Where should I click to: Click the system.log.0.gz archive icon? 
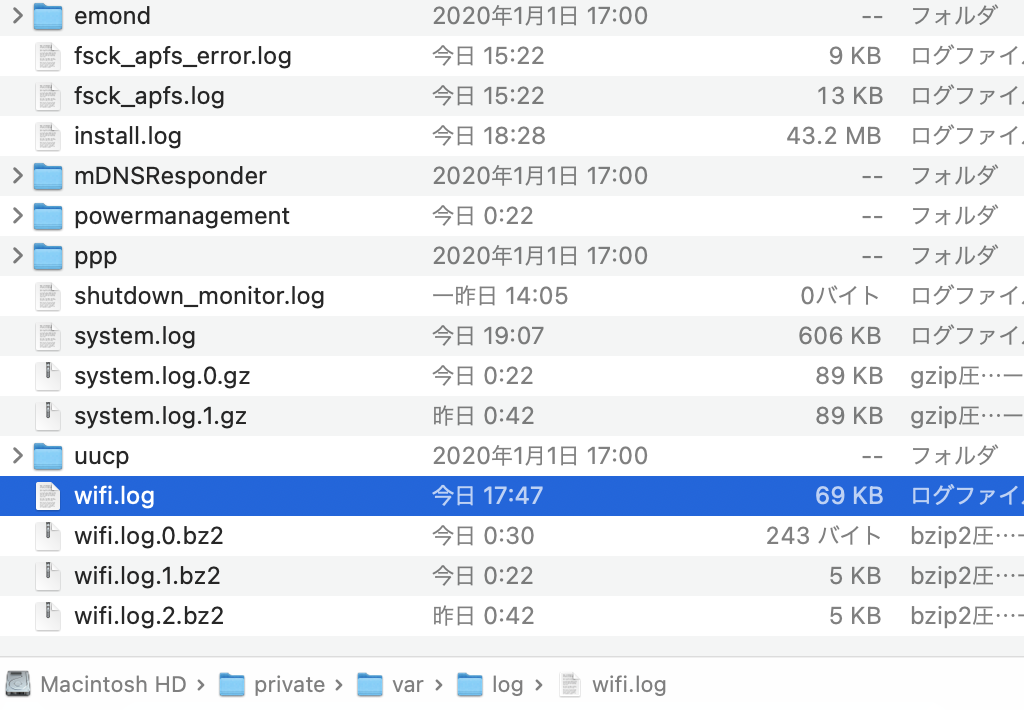coord(48,376)
